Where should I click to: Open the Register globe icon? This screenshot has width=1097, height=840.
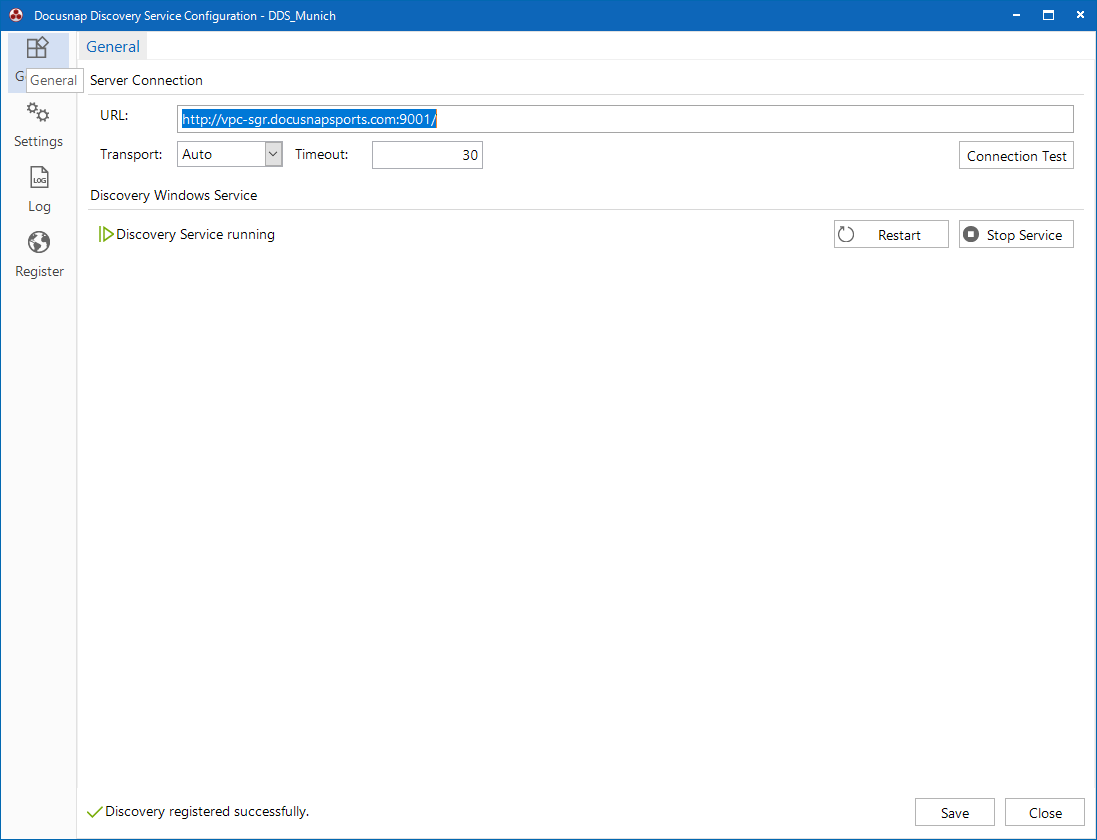tap(39, 242)
